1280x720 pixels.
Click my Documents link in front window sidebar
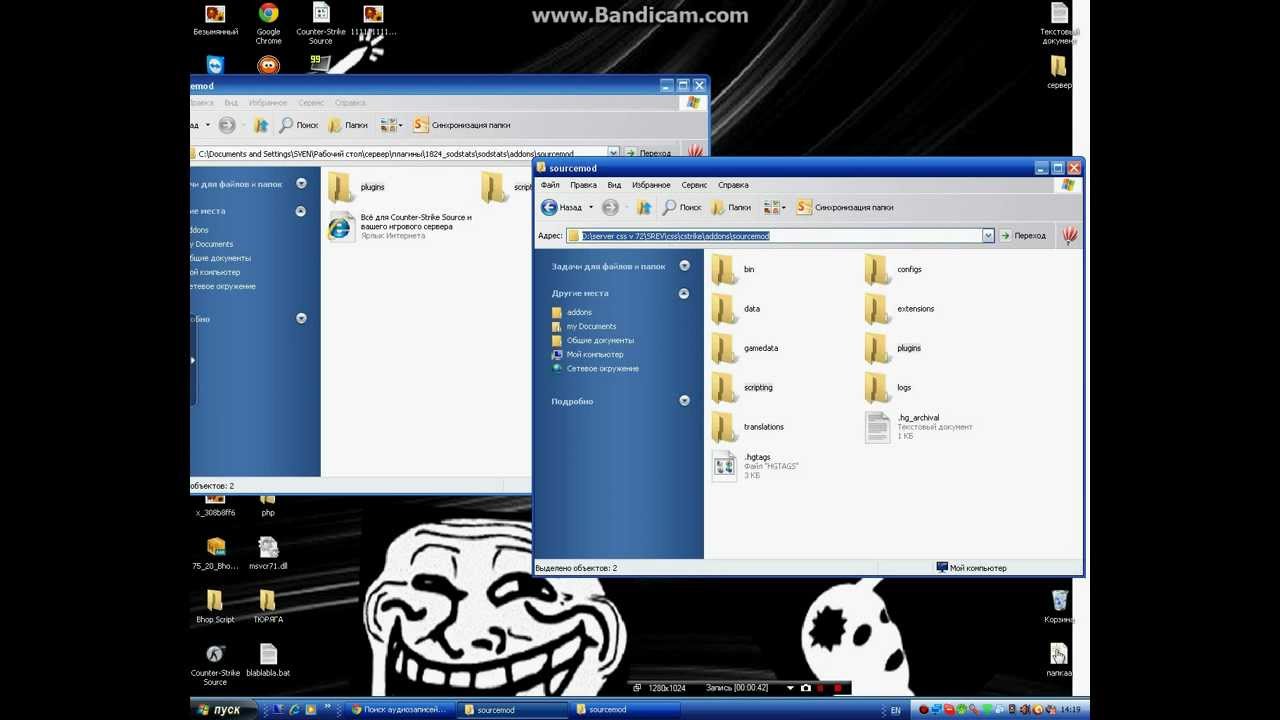pyautogui.click(x=591, y=326)
